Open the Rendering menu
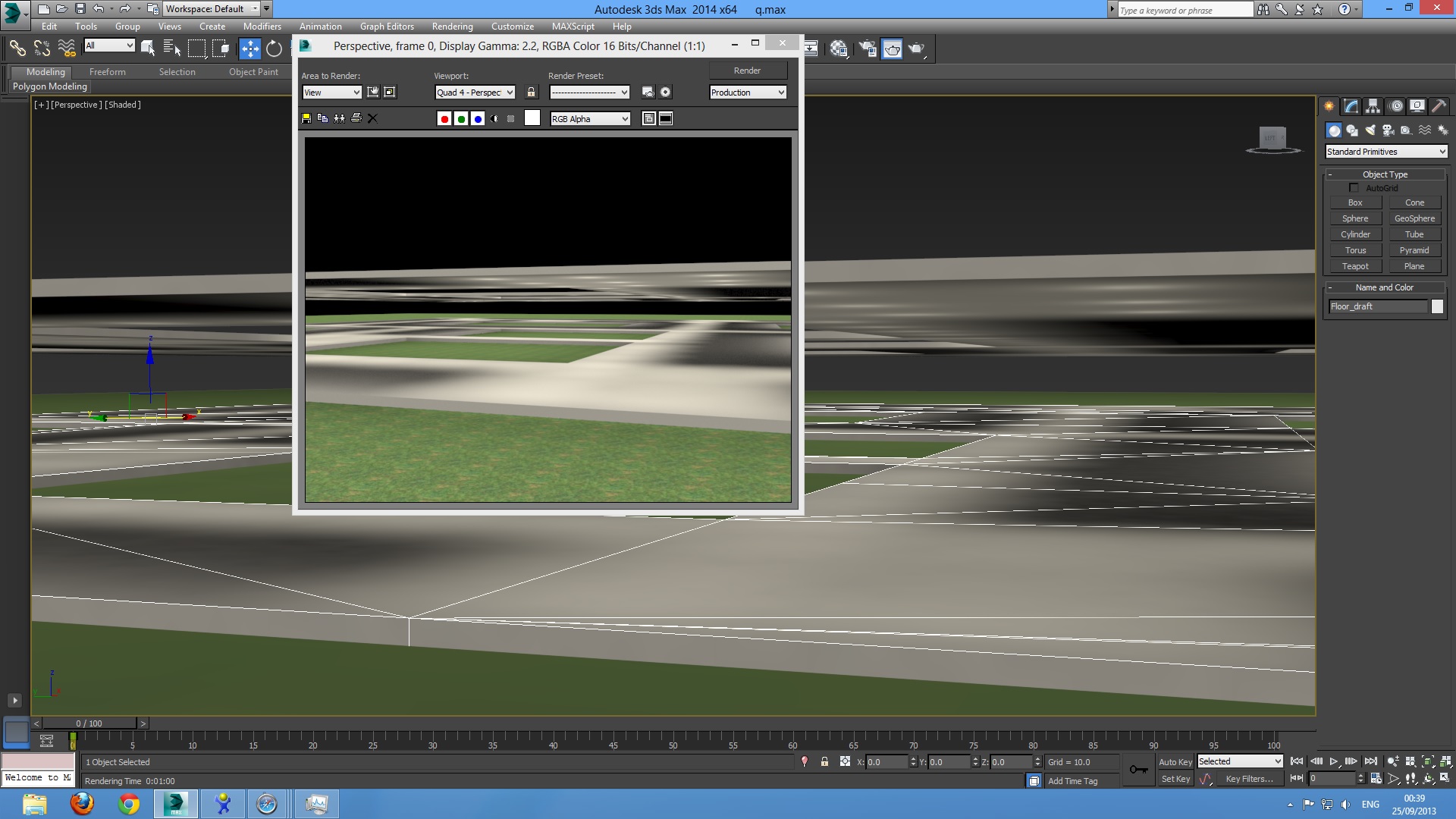1456x819 pixels. (452, 26)
